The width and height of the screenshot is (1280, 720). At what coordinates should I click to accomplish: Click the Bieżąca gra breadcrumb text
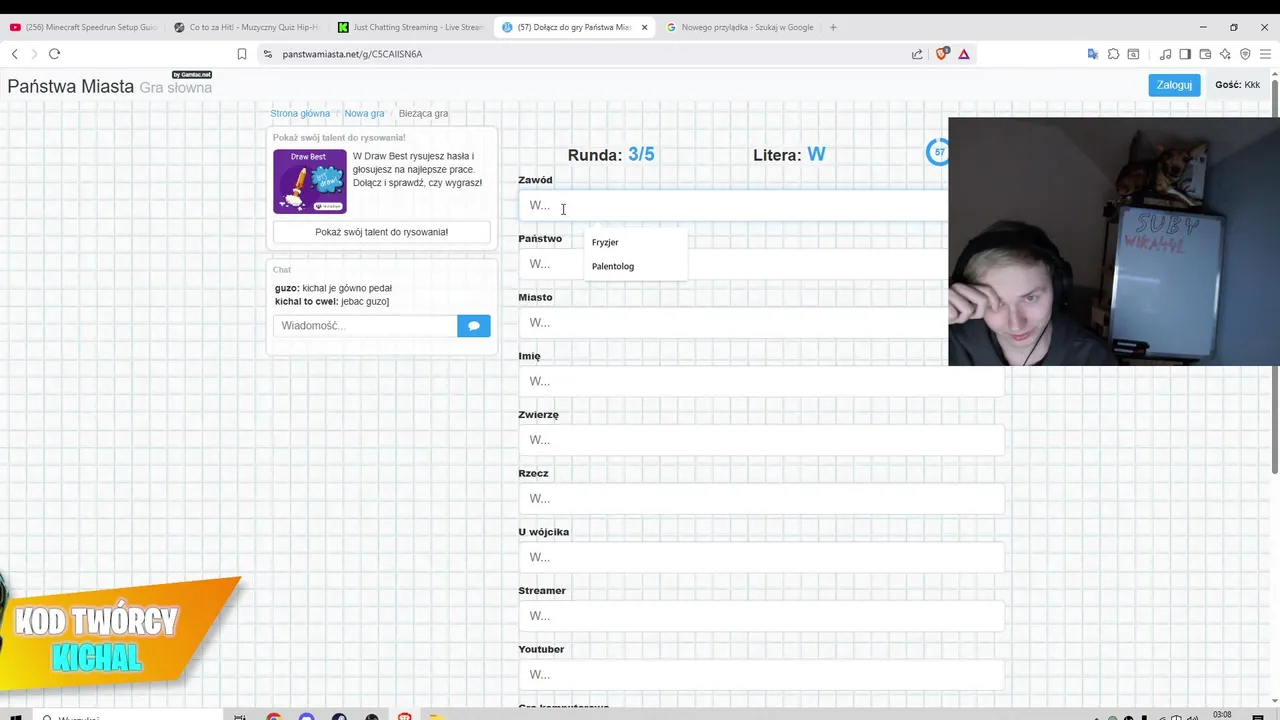423,113
